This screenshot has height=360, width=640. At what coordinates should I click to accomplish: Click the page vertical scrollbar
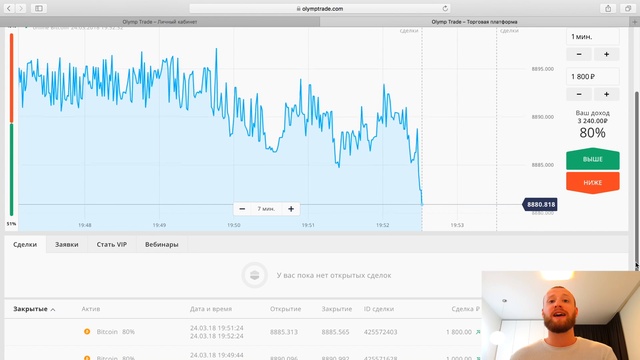pyautogui.click(x=636, y=180)
